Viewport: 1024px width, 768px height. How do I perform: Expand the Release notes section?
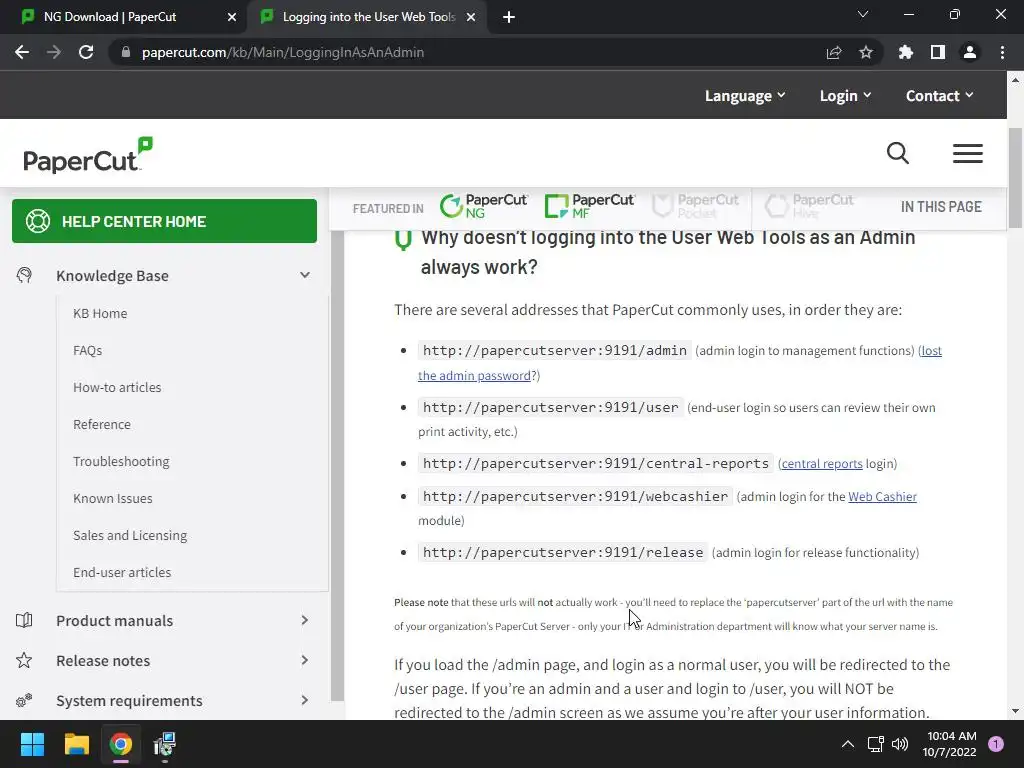pyautogui.click(x=305, y=660)
